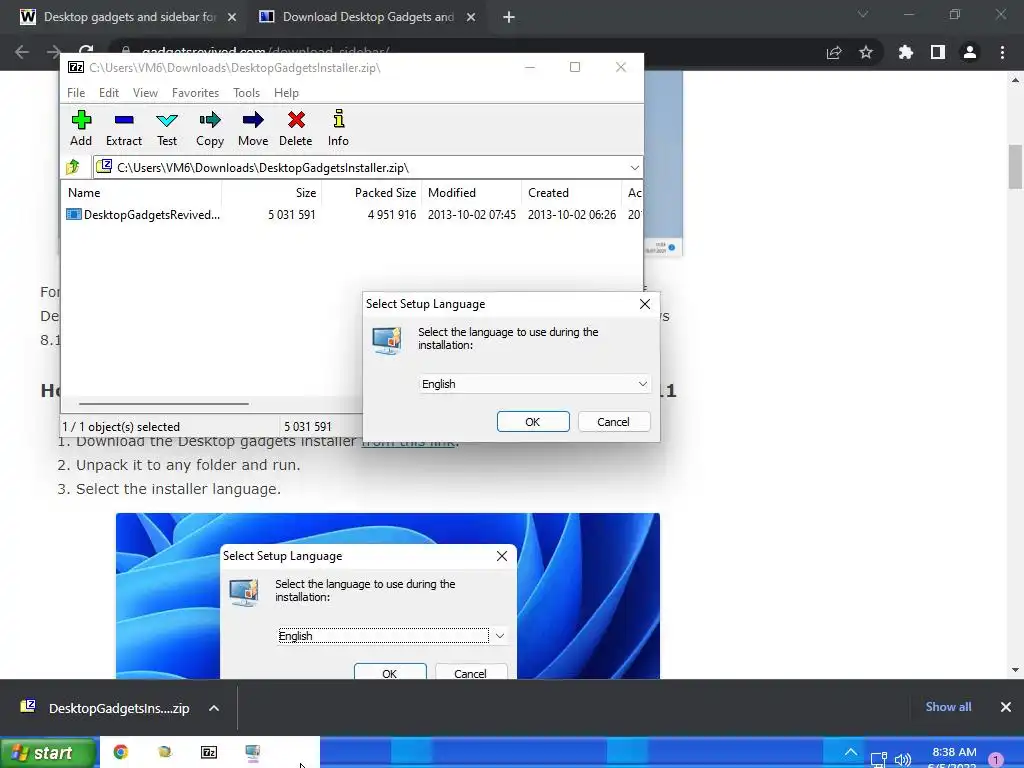Go up one folder level in 7-Zip

[73, 167]
